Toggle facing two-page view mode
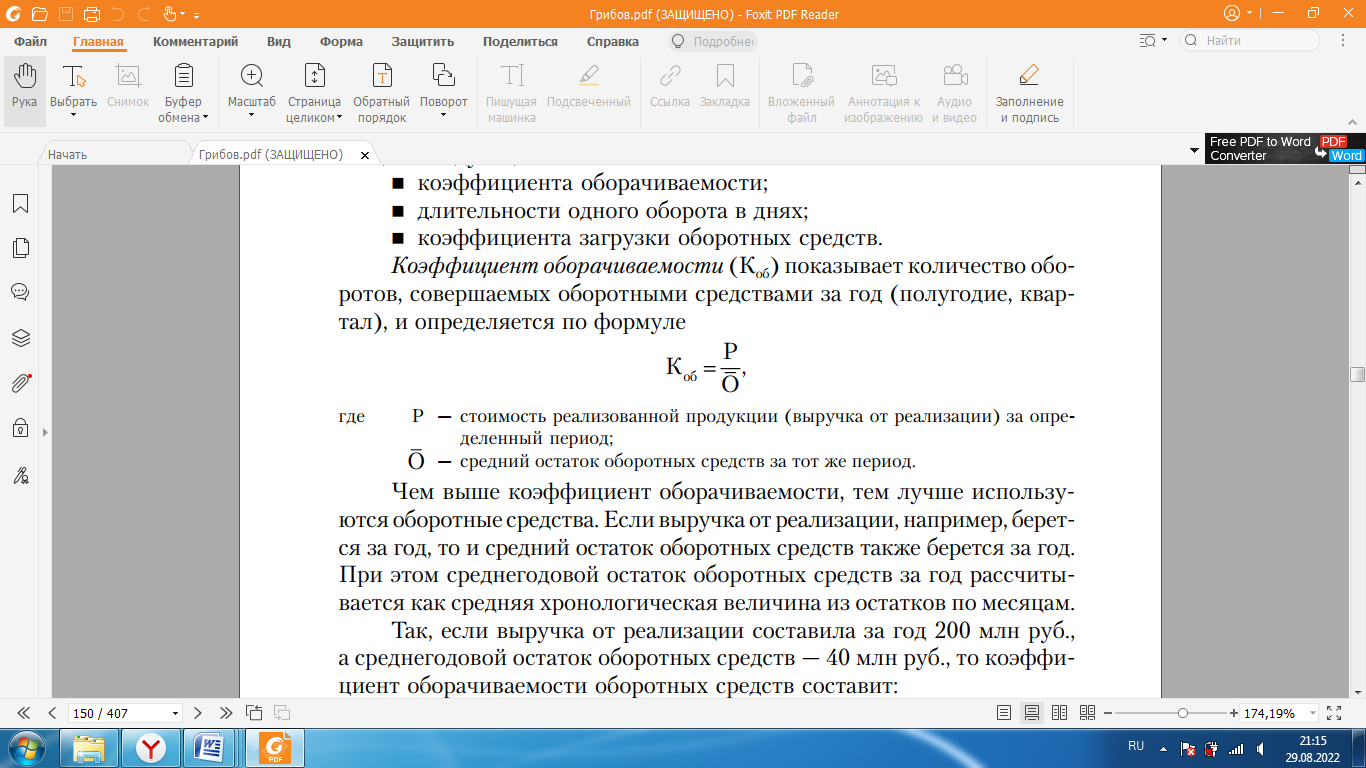 tap(1060, 713)
